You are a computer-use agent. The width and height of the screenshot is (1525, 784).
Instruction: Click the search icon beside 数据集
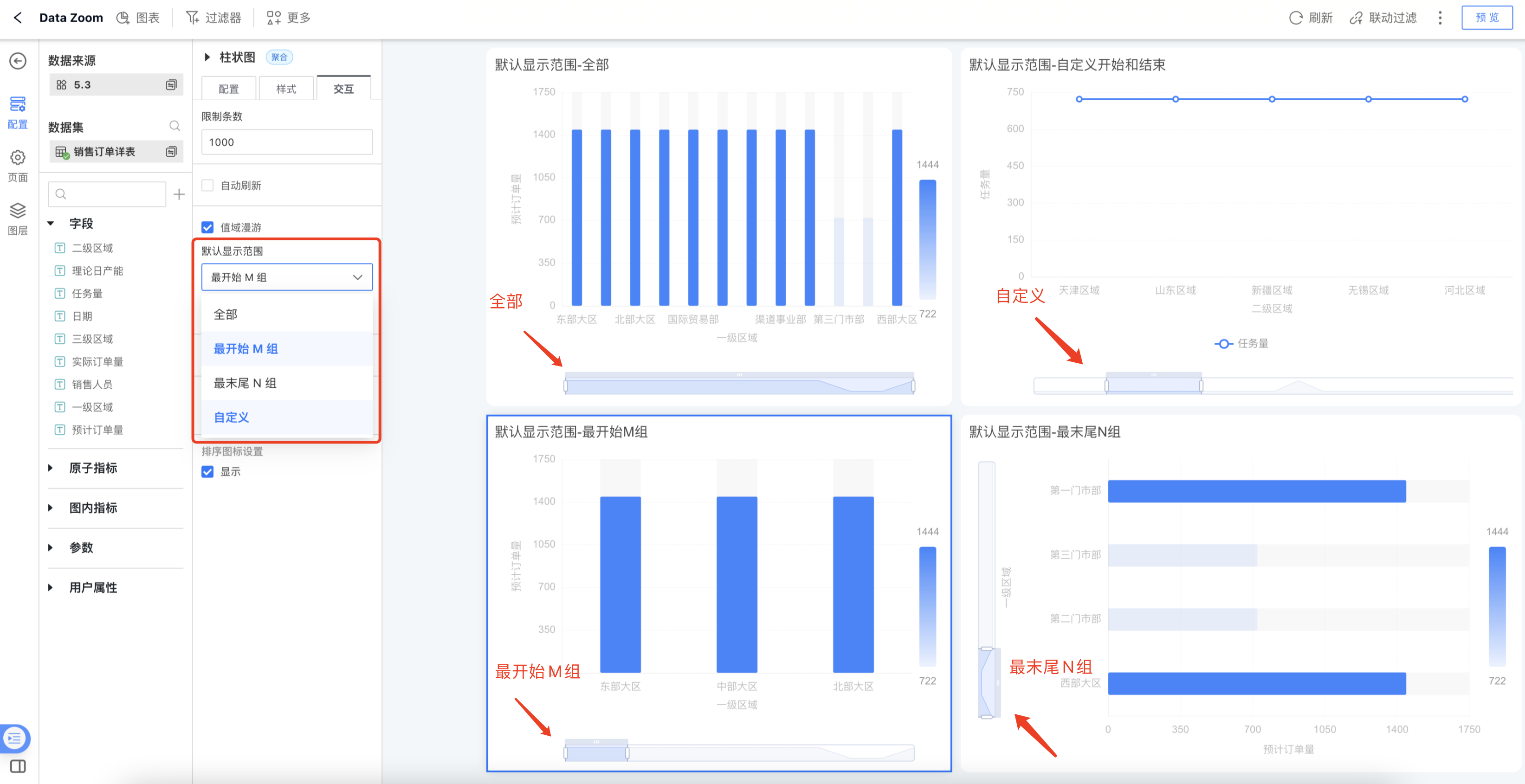coord(174,126)
